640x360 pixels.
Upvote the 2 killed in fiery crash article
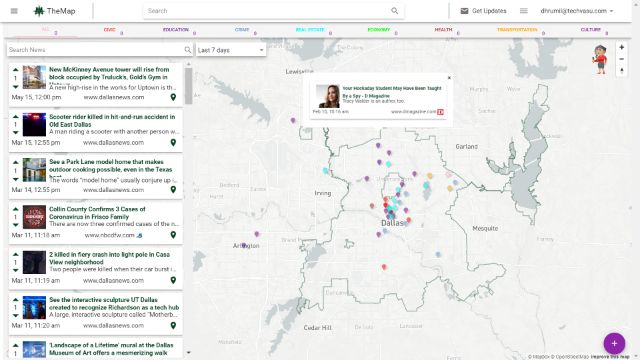(16, 254)
